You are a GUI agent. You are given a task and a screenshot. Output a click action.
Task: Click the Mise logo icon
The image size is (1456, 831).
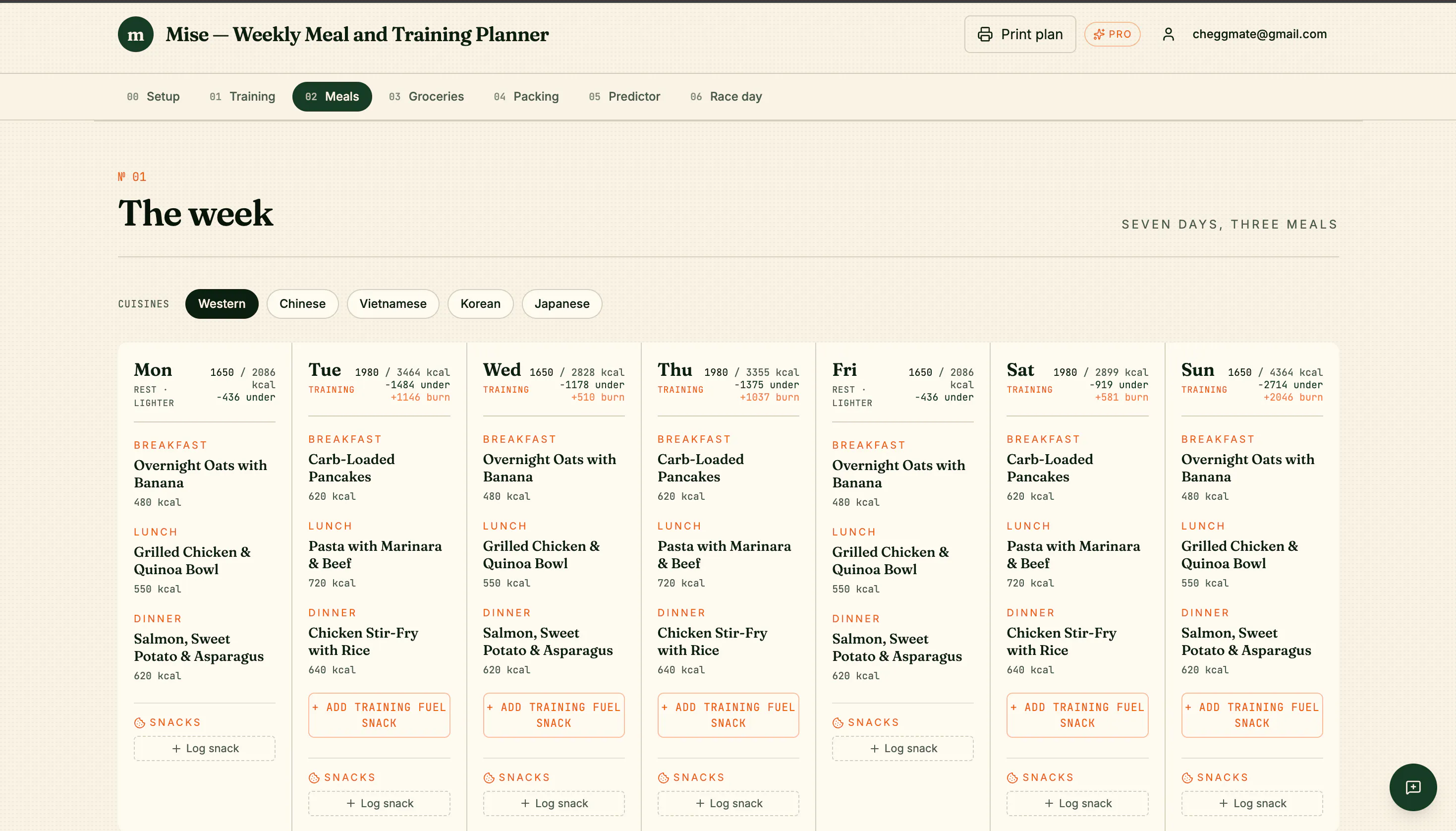135,34
